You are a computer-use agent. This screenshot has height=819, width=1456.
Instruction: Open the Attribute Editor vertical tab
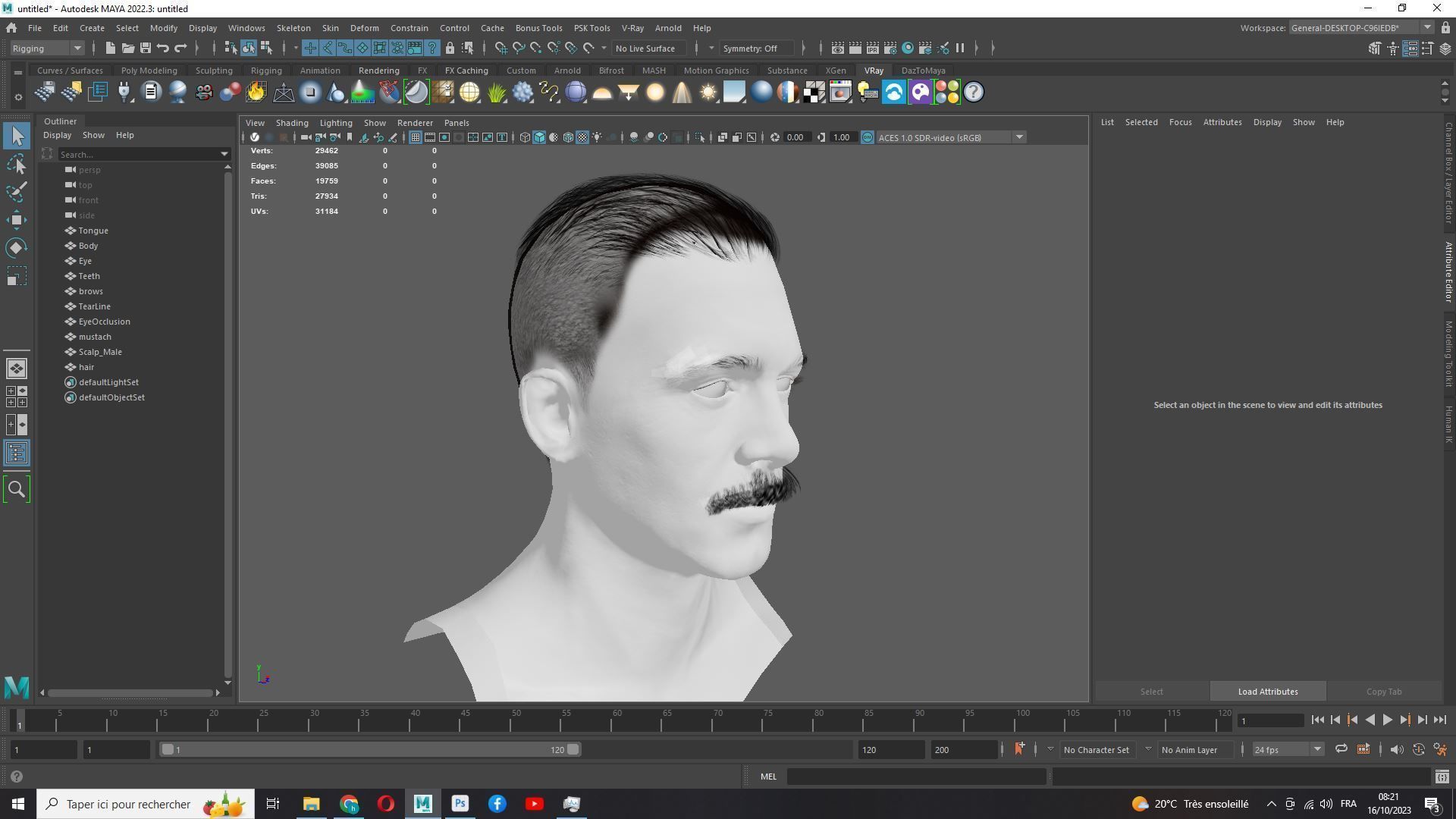coord(1448,272)
